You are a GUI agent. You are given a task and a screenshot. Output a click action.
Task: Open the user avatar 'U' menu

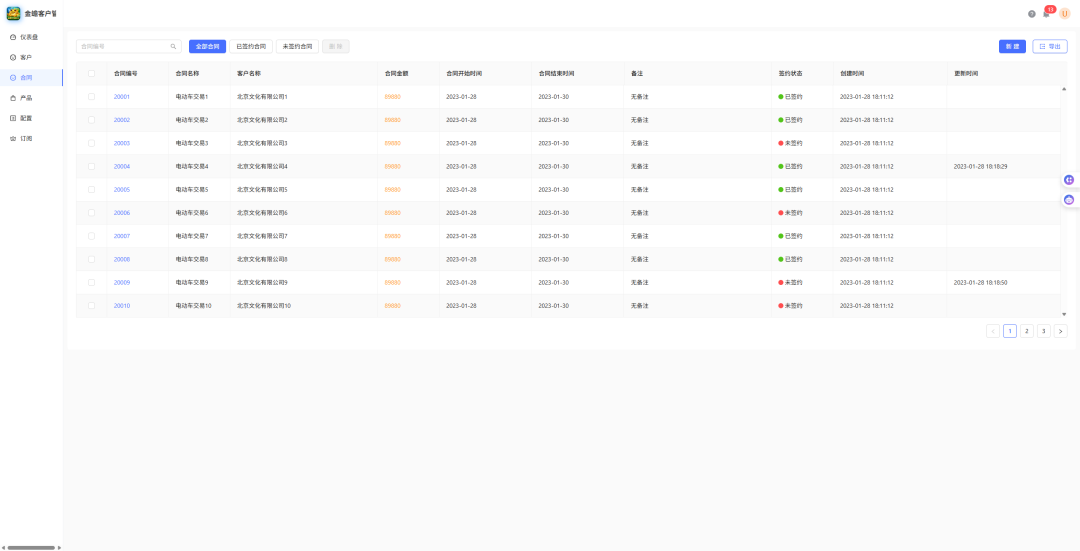tap(1065, 14)
